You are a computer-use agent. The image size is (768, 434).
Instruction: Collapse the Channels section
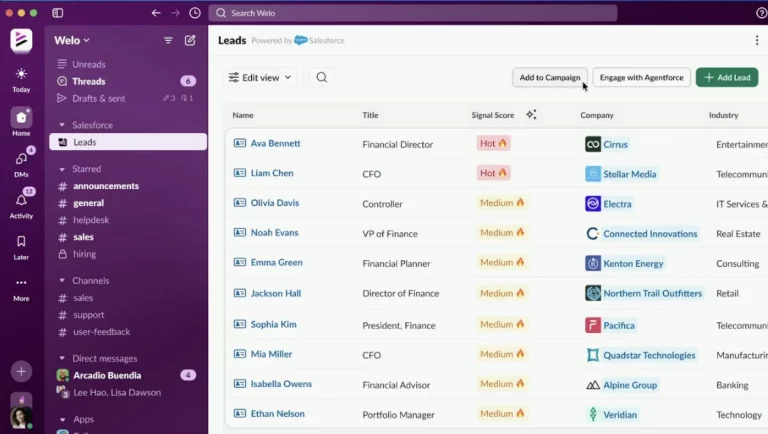[x=62, y=281]
